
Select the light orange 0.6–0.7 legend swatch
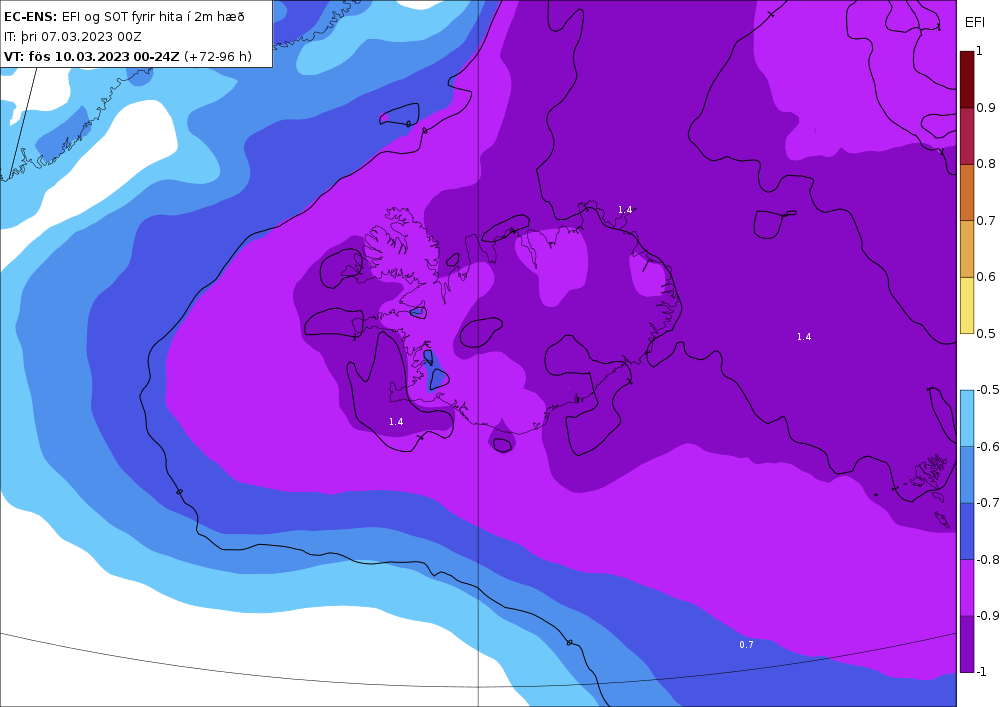pos(967,249)
